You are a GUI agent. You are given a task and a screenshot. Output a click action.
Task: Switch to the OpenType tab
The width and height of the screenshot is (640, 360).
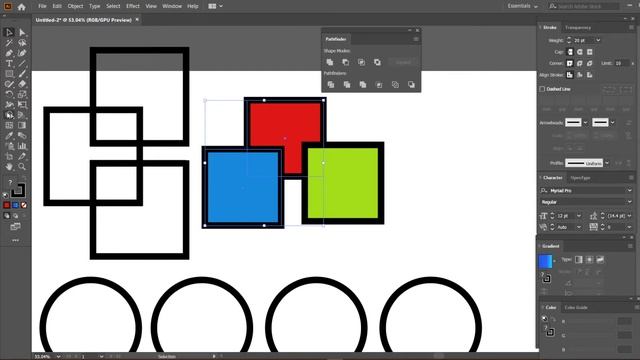click(580, 178)
